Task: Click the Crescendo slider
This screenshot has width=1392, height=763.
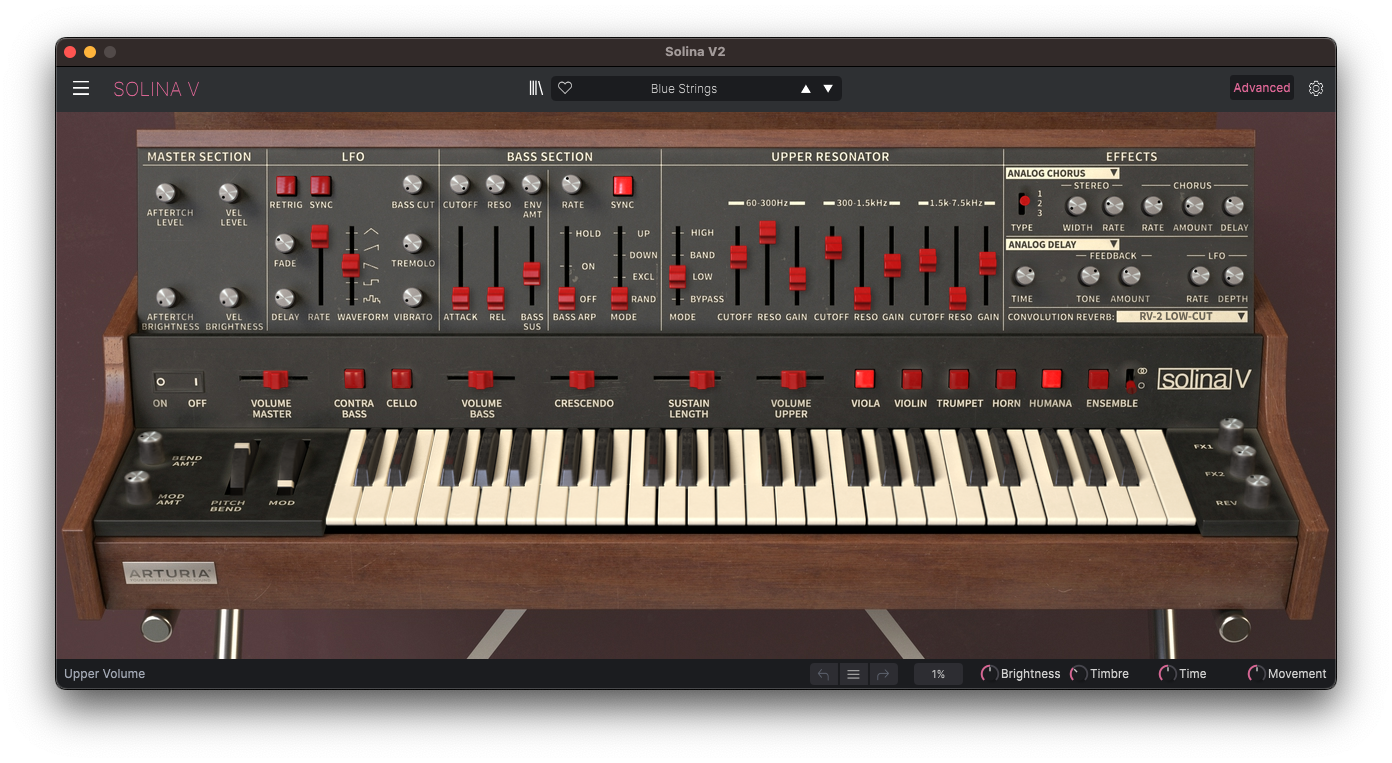Action: tap(582, 379)
